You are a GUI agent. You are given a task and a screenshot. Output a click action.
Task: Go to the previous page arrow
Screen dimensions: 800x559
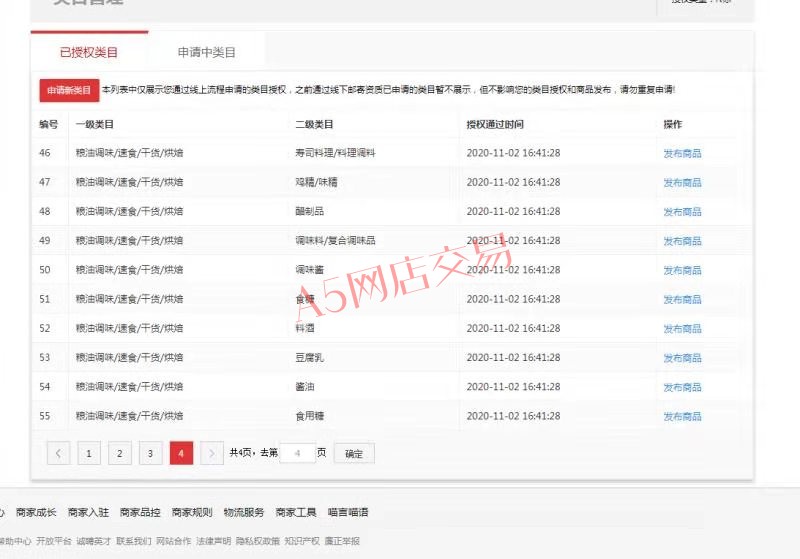[x=58, y=453]
